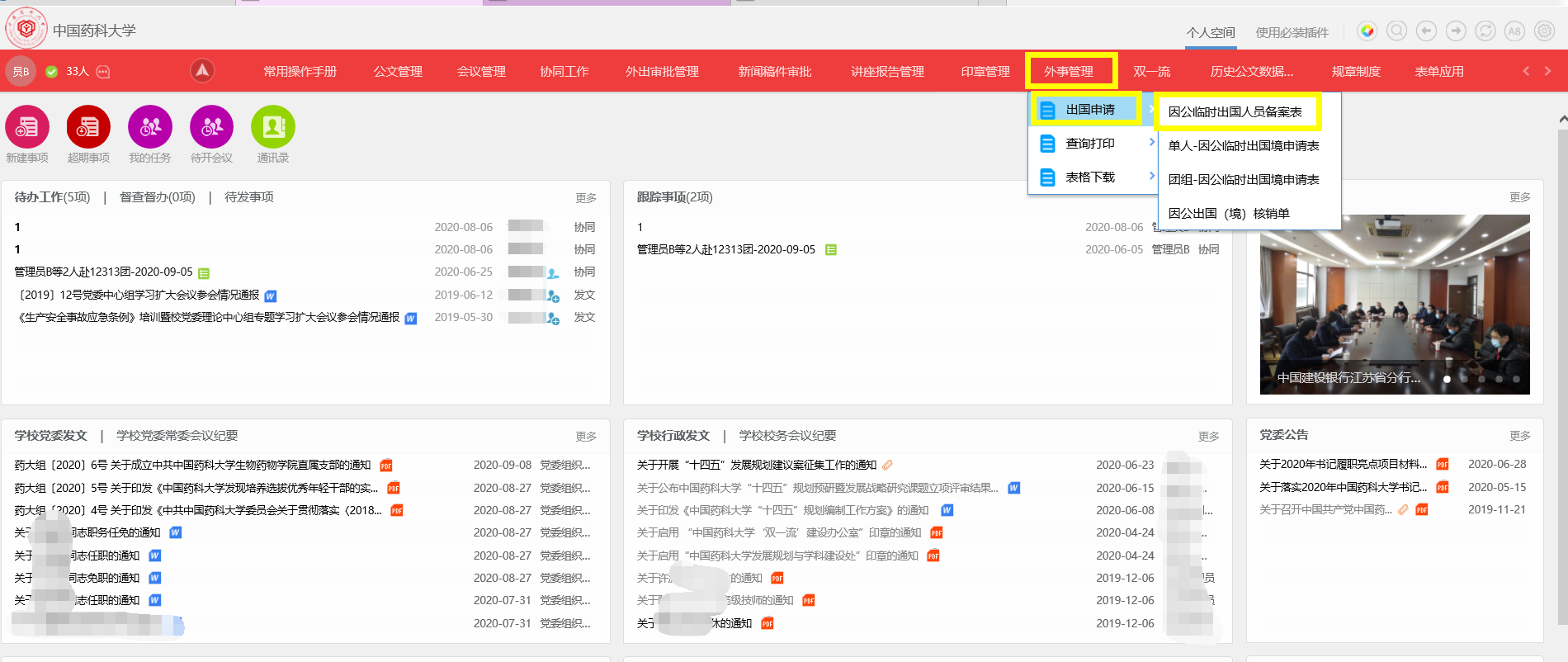Image resolution: width=1568 pixels, height=662 pixels.
Task: Click the refresh icon in top toolbar
Action: tap(1485, 31)
